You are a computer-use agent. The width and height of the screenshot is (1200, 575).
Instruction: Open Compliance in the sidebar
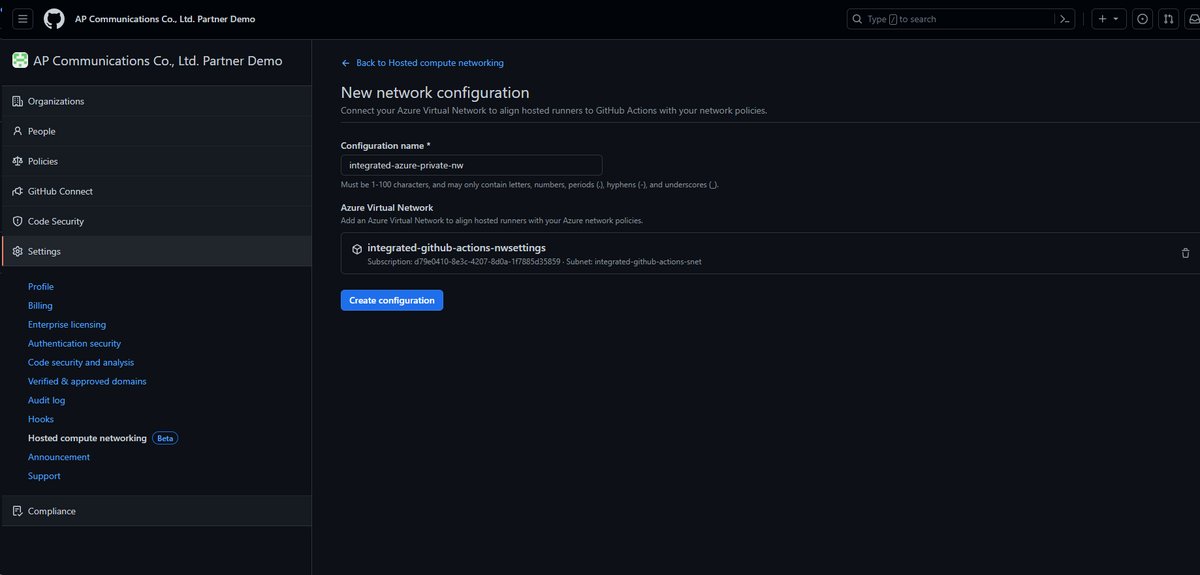[156, 511]
